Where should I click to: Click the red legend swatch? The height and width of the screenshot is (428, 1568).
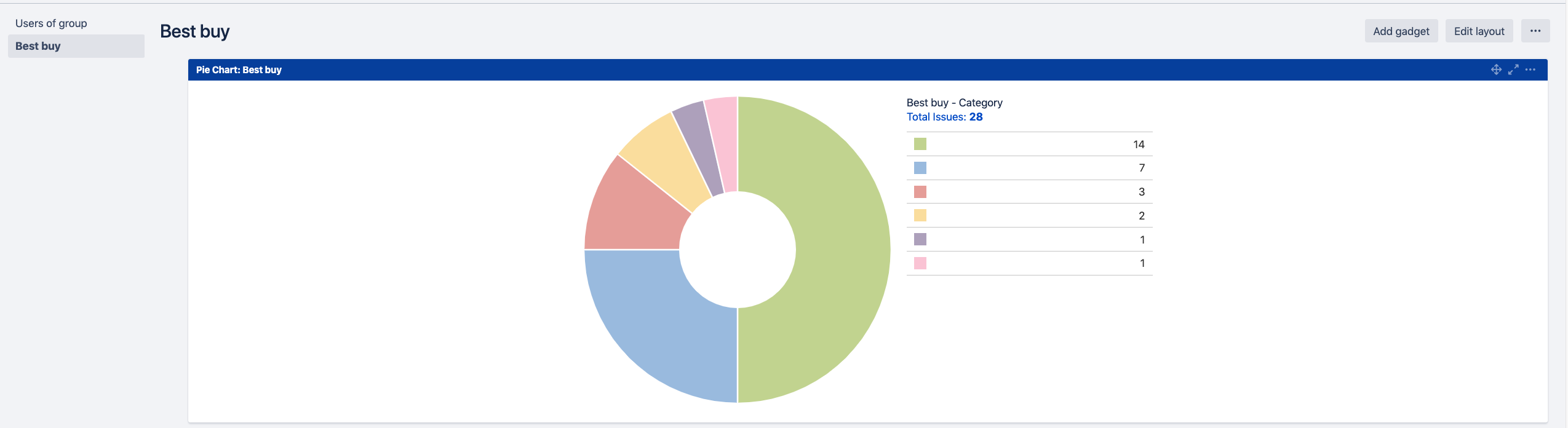[920, 192]
